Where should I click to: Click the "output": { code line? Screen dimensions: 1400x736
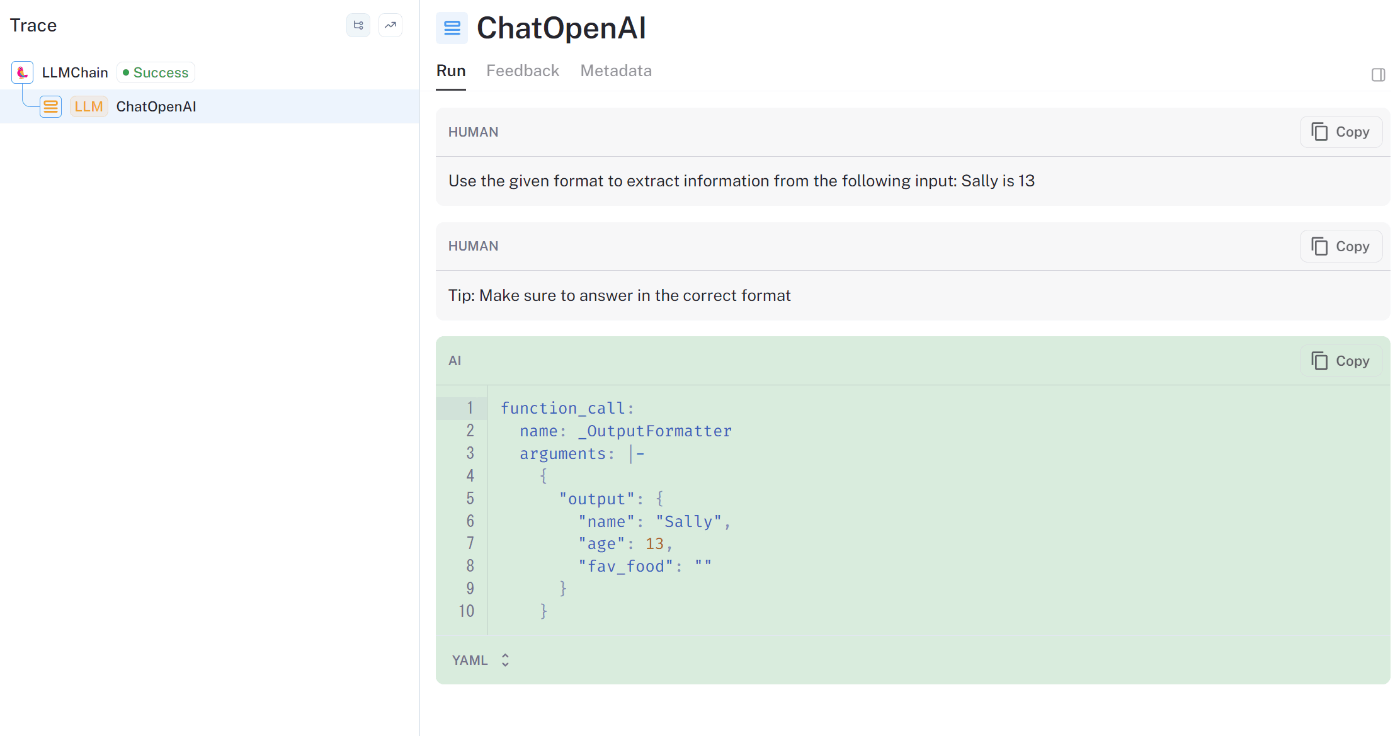point(611,498)
